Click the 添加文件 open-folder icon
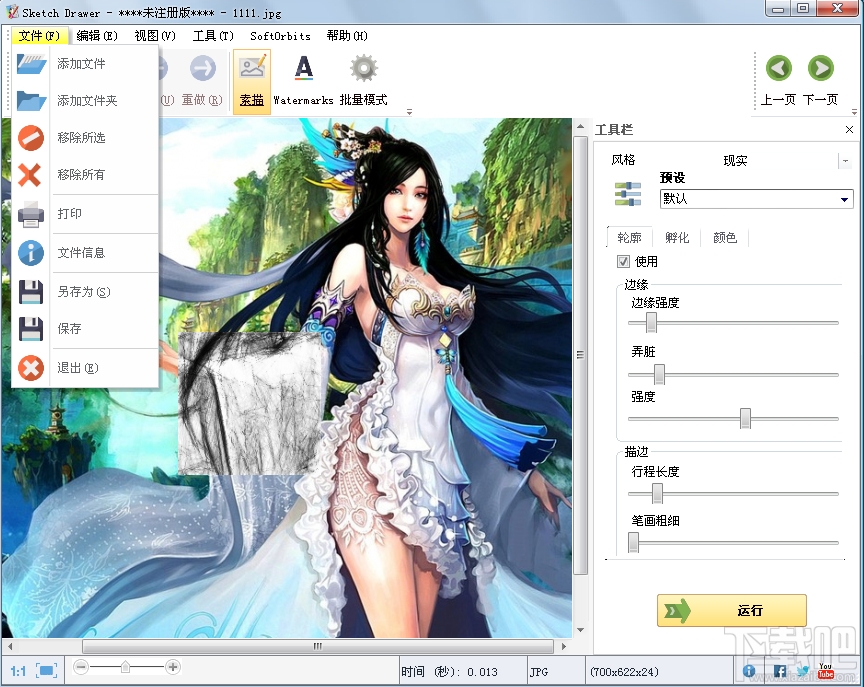Screen dimensions: 864x687 coord(31,64)
